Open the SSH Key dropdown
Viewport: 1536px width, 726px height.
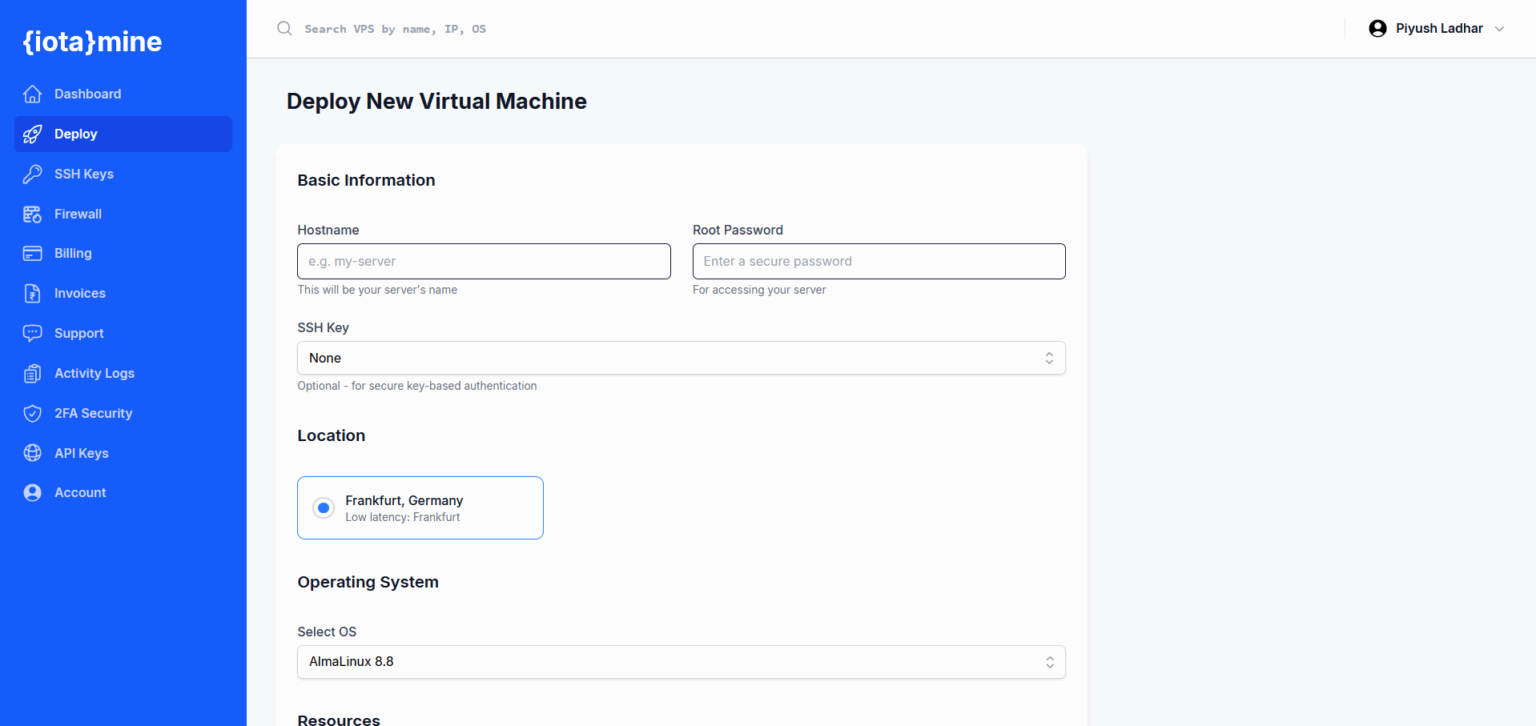tap(680, 358)
